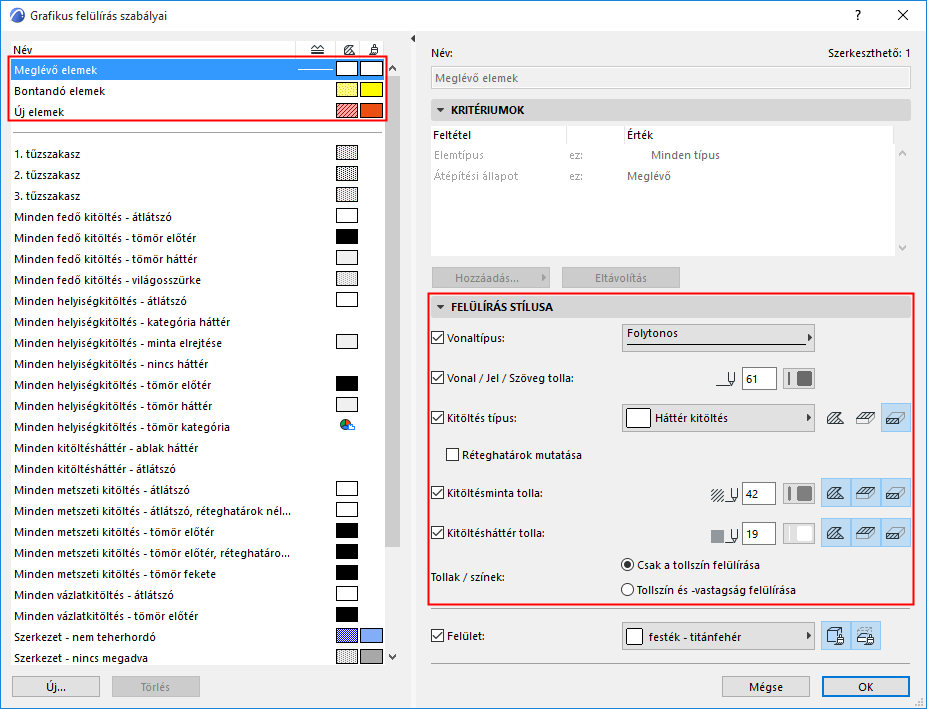Viewport: 927px width, 709px height.
Task: Click the Kitöltésháttér pen square icon
Action: coord(724,535)
